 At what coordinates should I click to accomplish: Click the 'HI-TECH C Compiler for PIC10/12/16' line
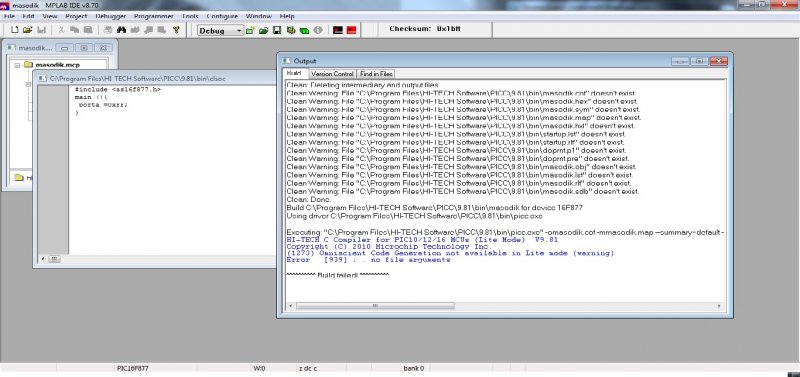tap(422, 240)
